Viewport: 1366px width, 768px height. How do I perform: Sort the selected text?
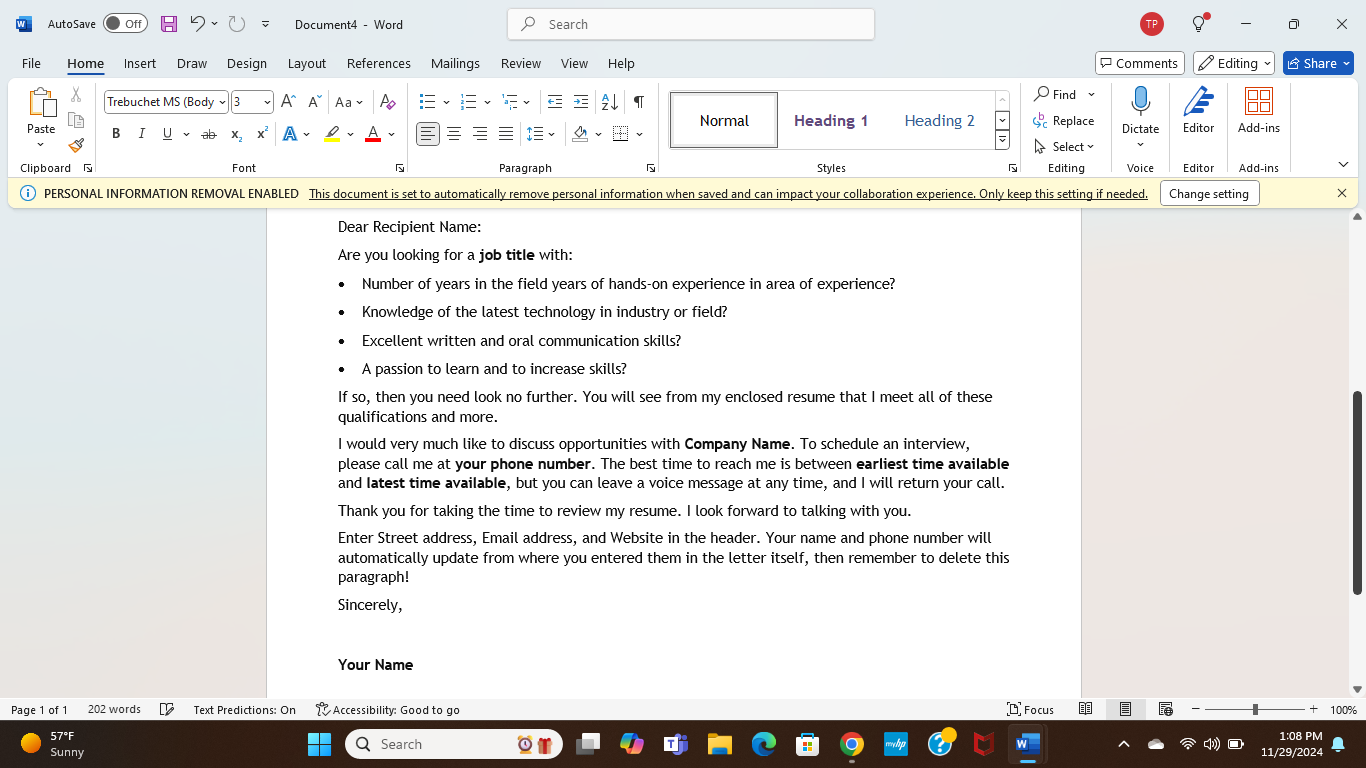tap(609, 101)
